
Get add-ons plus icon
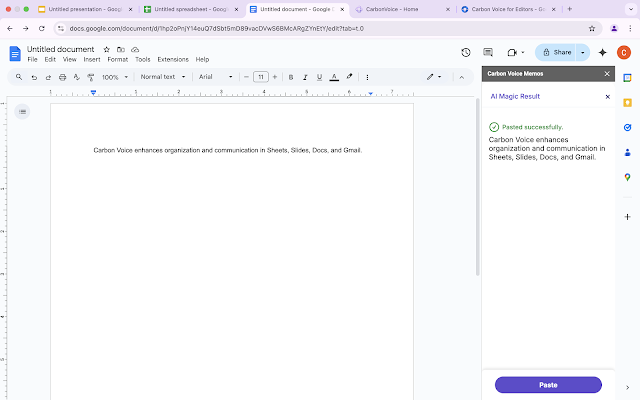tap(627, 217)
